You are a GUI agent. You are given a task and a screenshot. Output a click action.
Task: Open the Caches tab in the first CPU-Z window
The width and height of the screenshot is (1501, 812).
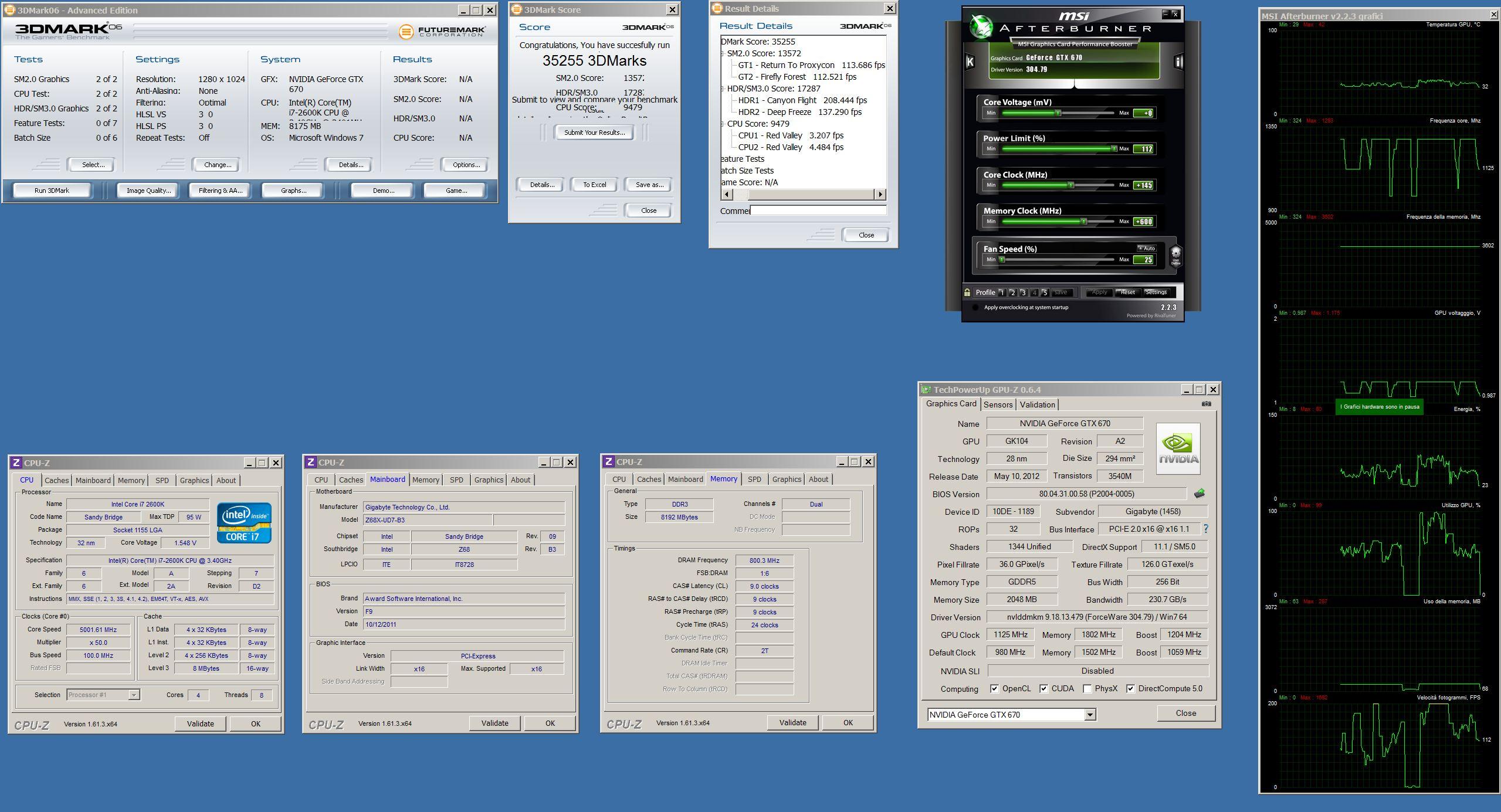tap(56, 480)
